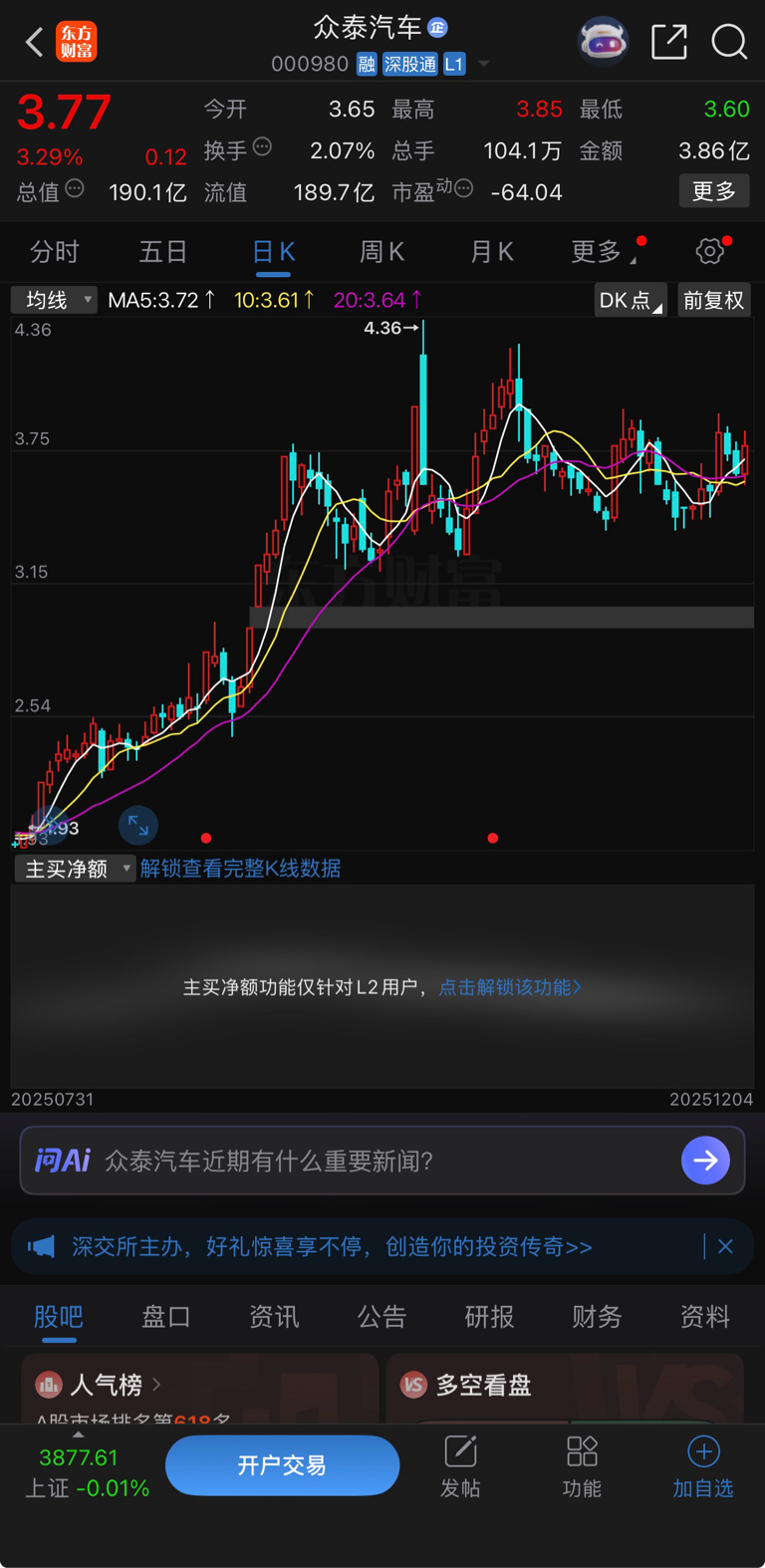This screenshot has width=765, height=1568.
Task: Tap the 金额 3.86亿 value
Action: (713, 150)
